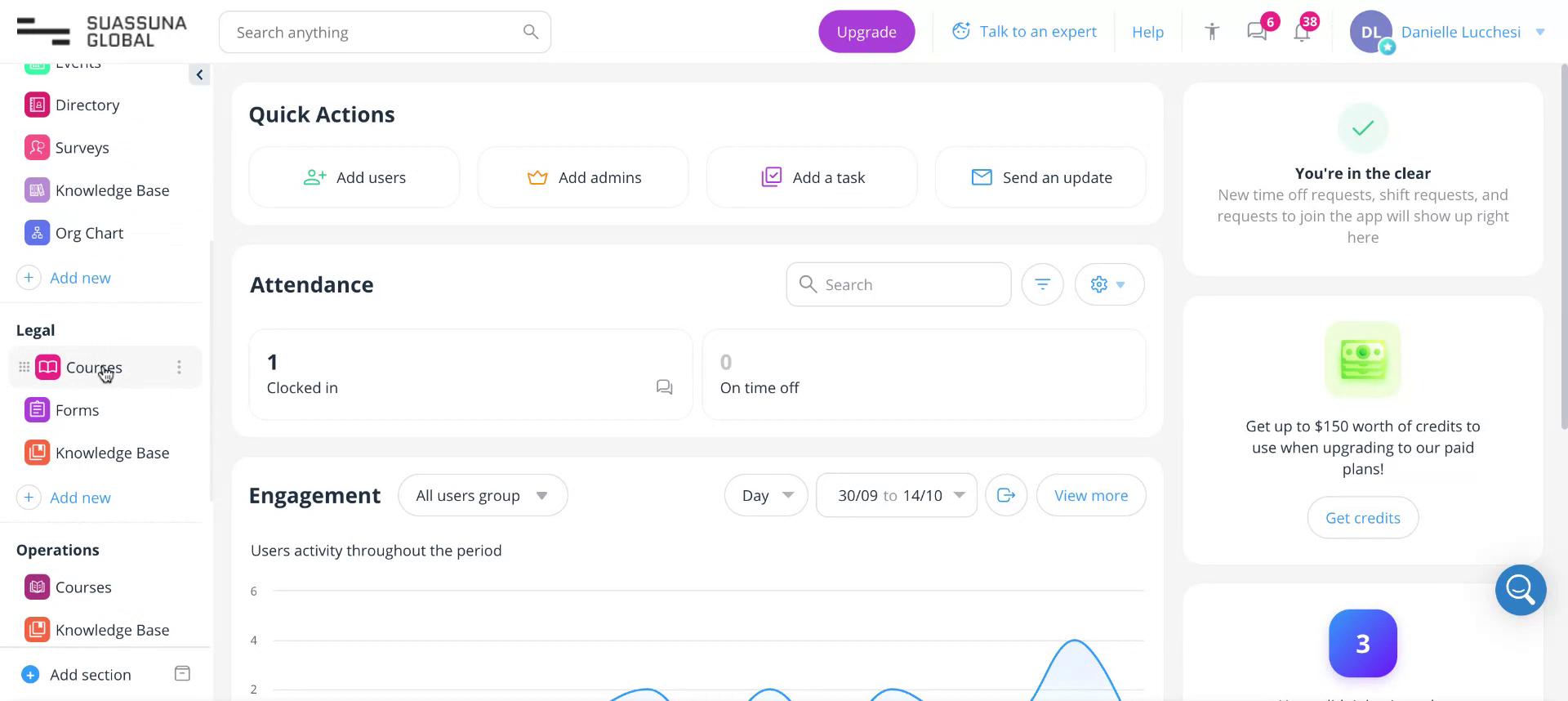Click the green money credits image

[x=1363, y=359]
